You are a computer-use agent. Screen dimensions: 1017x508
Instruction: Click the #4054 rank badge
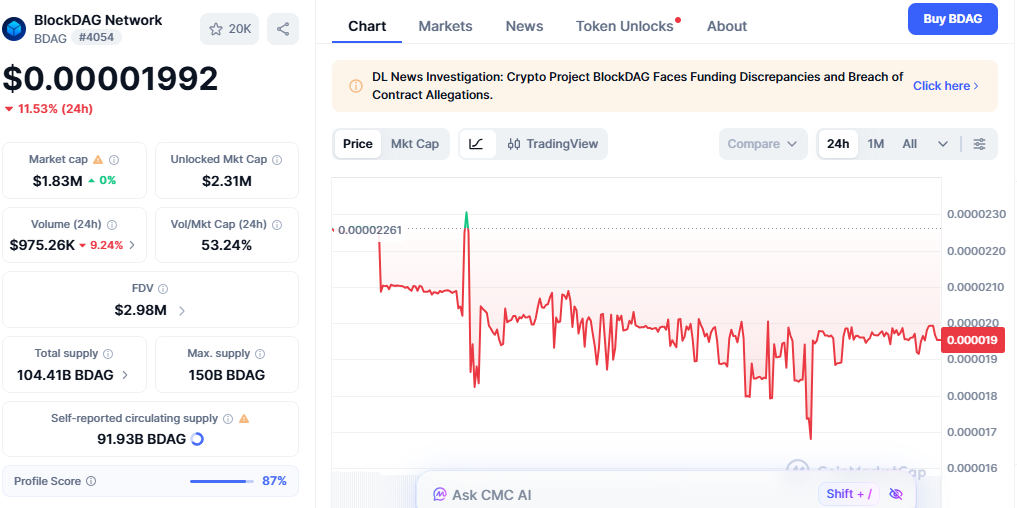coord(96,38)
